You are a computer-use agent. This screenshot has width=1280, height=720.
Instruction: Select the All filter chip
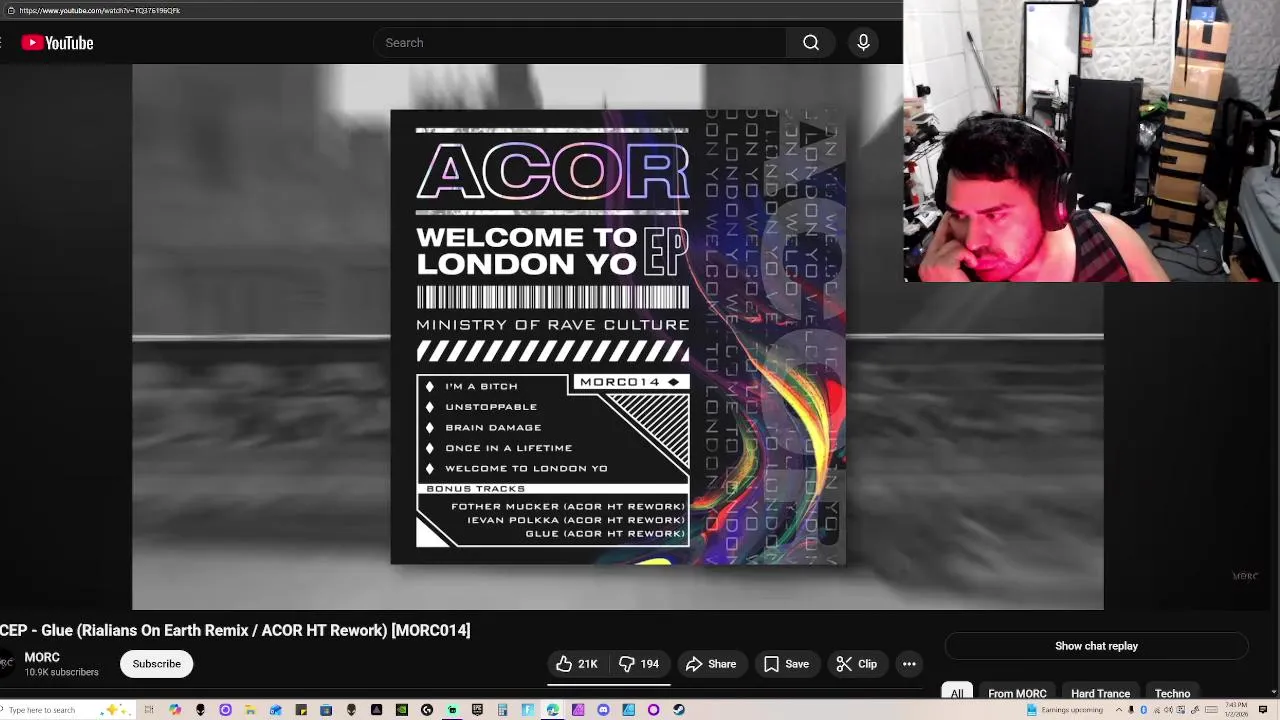pyautogui.click(x=957, y=693)
